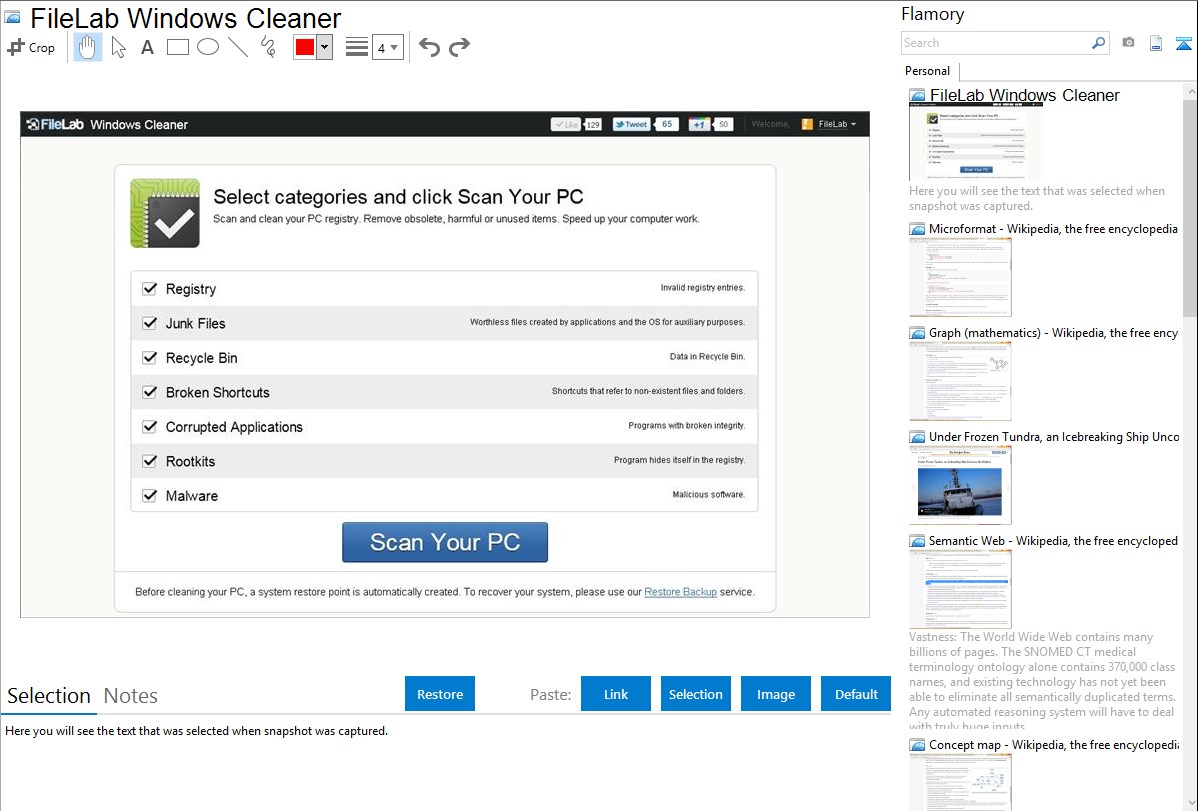
Task: Select the Crop tool
Action: (31, 47)
